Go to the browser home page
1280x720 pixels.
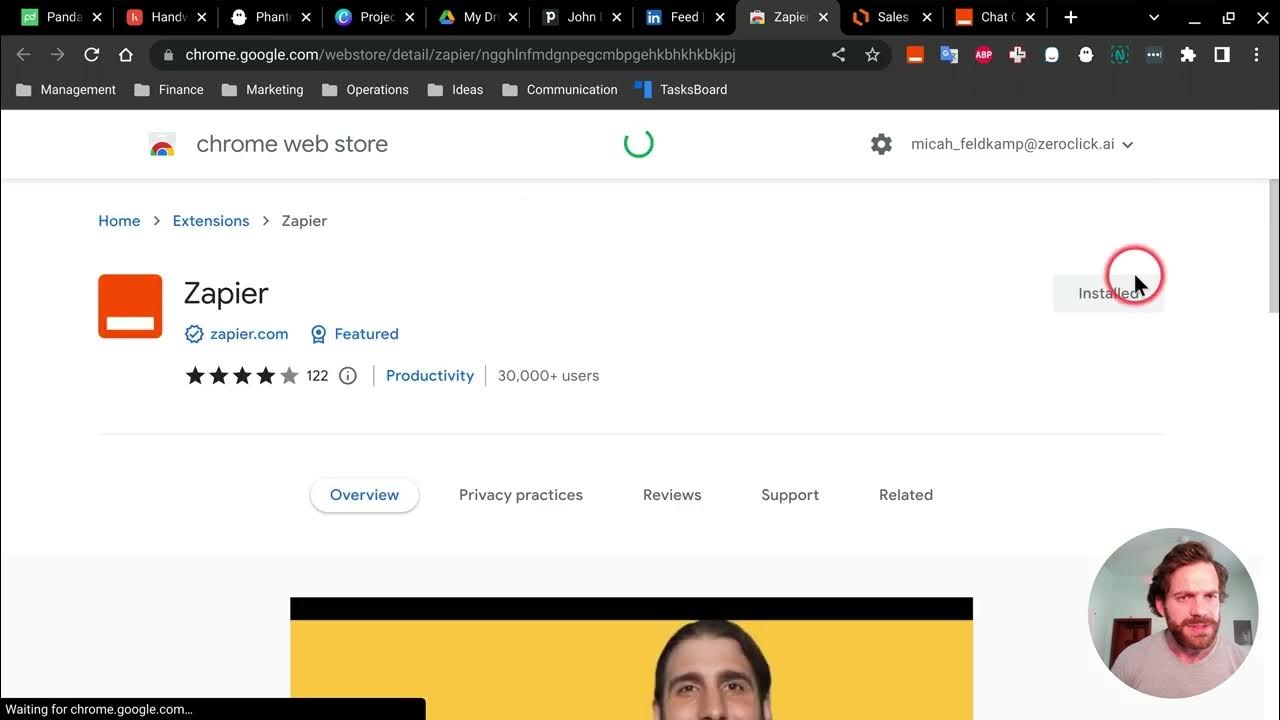click(x=125, y=55)
